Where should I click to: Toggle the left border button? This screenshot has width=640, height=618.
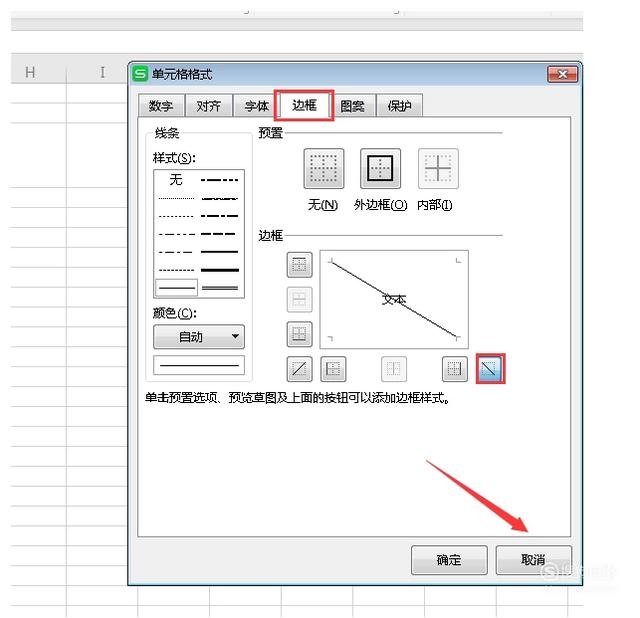click(333, 369)
